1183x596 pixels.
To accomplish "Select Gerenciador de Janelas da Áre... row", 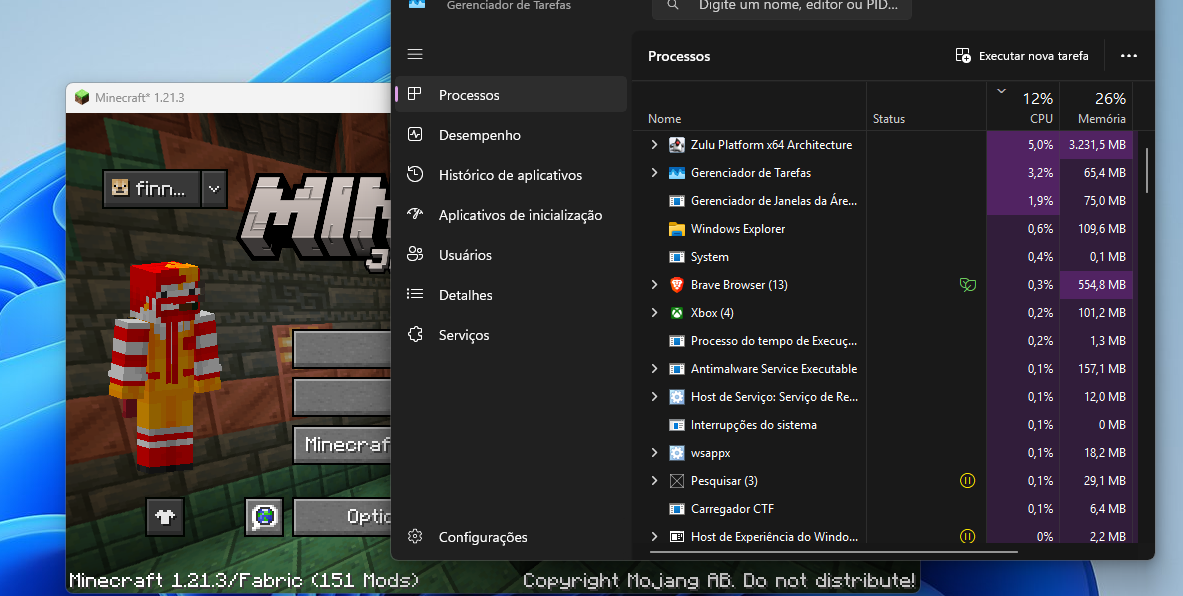I will (883, 201).
